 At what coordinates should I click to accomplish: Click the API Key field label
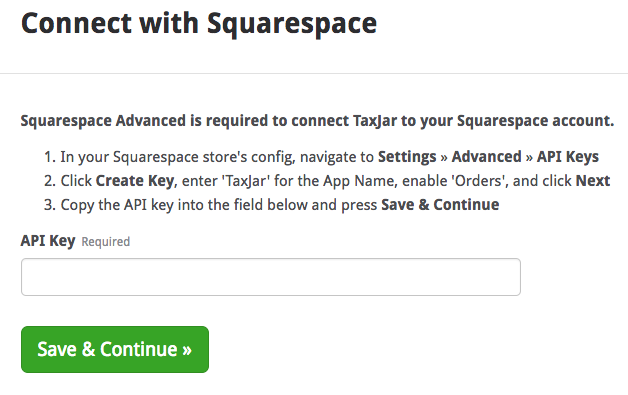(48, 241)
